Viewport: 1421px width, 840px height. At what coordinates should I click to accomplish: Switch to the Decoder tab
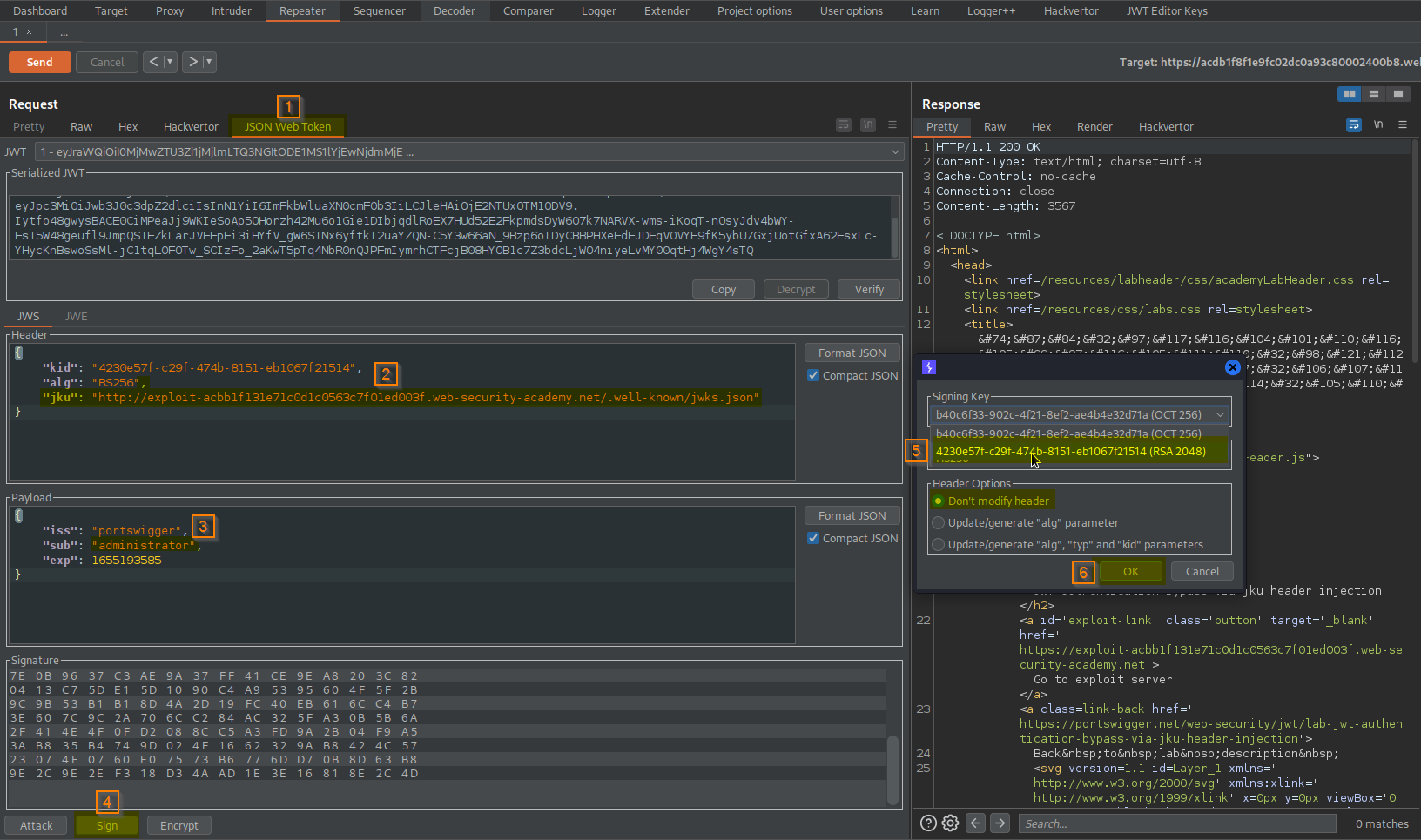pyautogui.click(x=455, y=10)
